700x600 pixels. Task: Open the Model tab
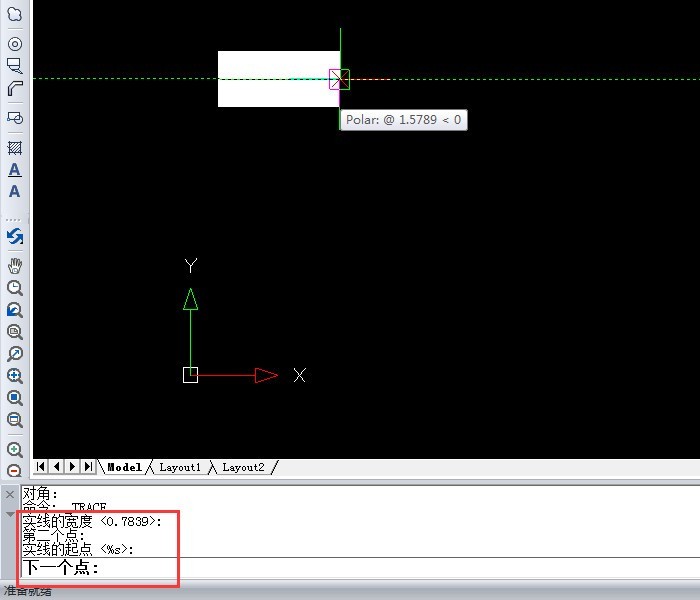(x=124, y=467)
